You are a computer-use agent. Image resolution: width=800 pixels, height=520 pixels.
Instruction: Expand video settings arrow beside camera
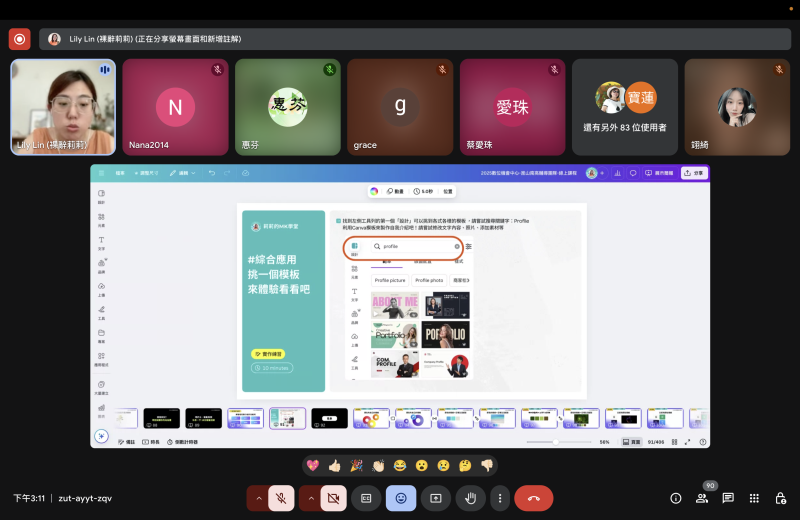point(311,498)
